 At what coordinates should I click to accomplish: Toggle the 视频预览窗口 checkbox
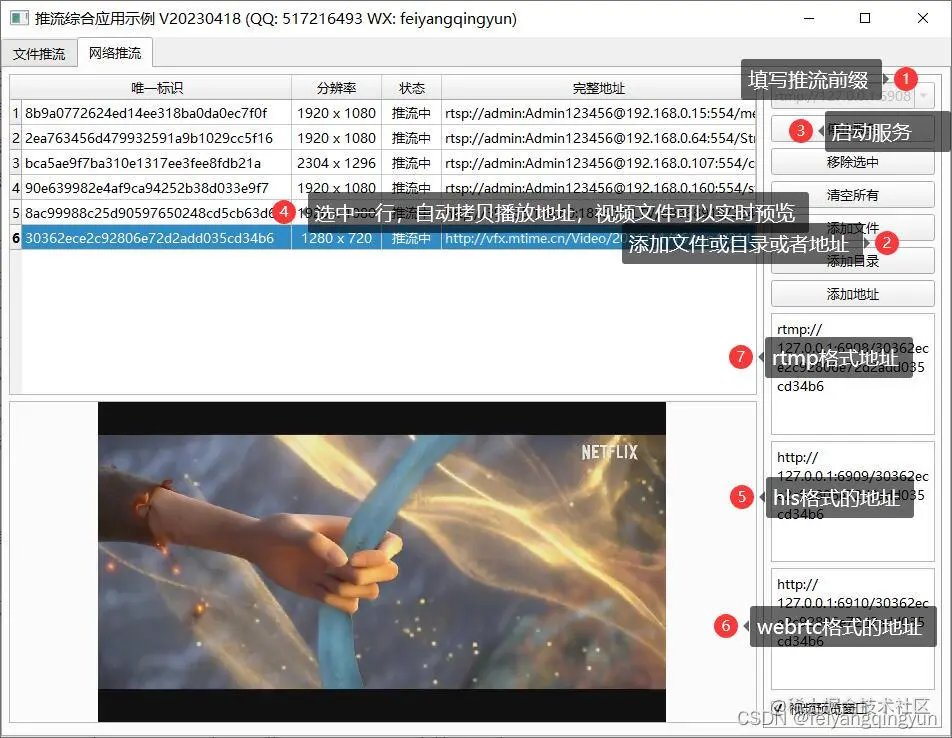(778, 707)
